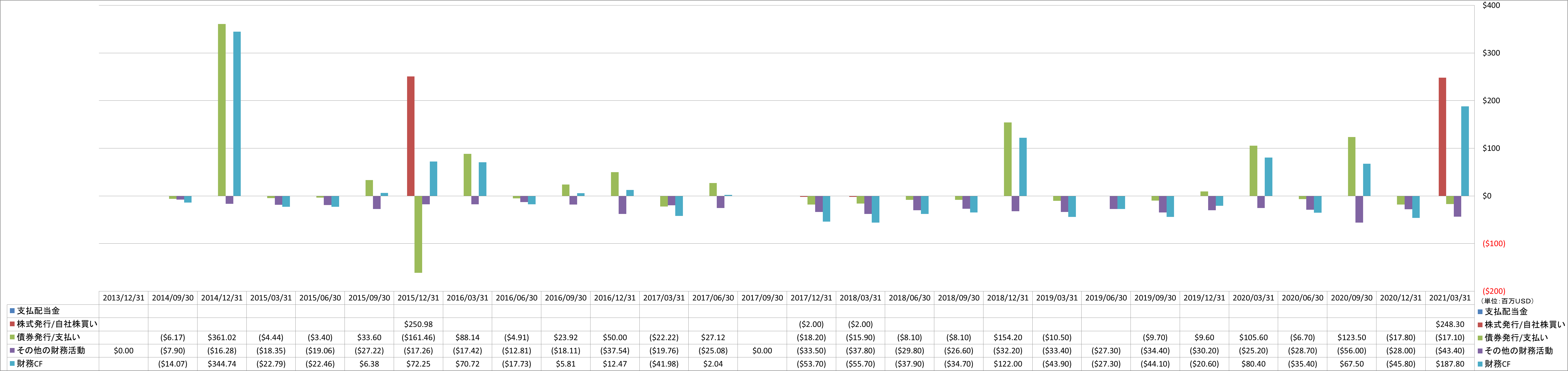Screen dimensions: 1568x371
Task: Select the $123.50 bond issuance cell
Action: [1351, 338]
